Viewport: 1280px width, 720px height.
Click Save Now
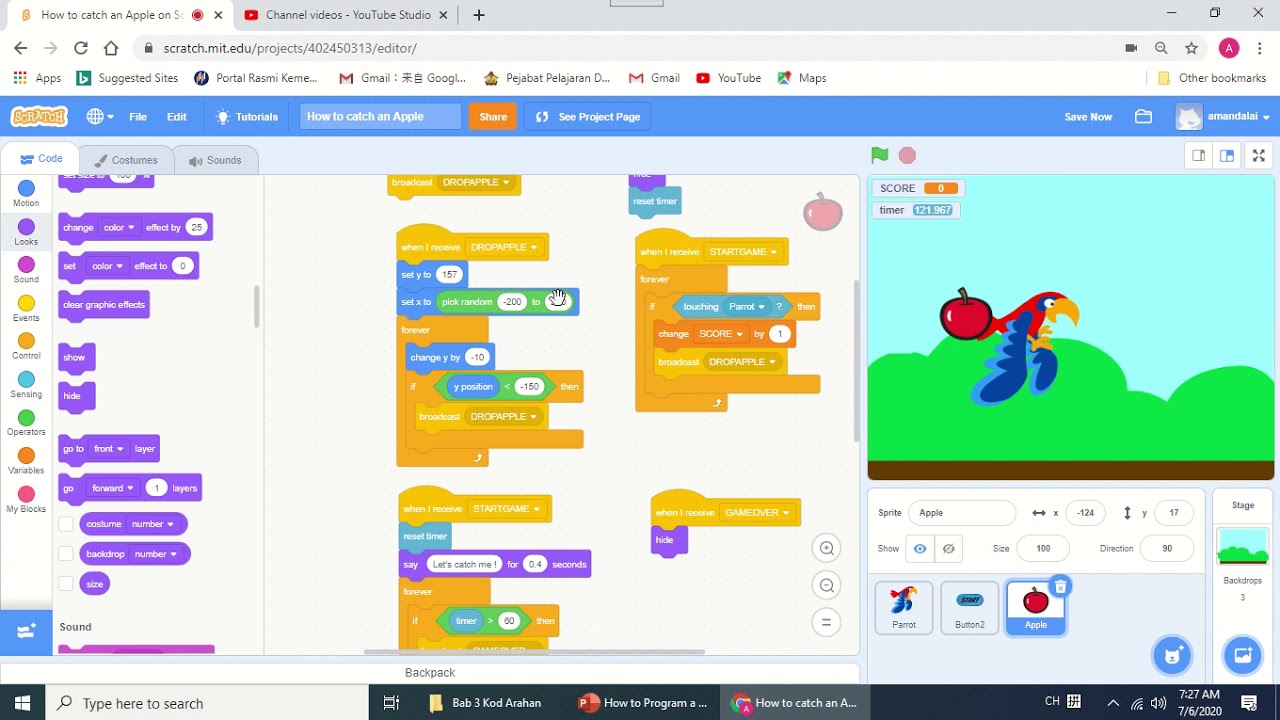point(1088,117)
